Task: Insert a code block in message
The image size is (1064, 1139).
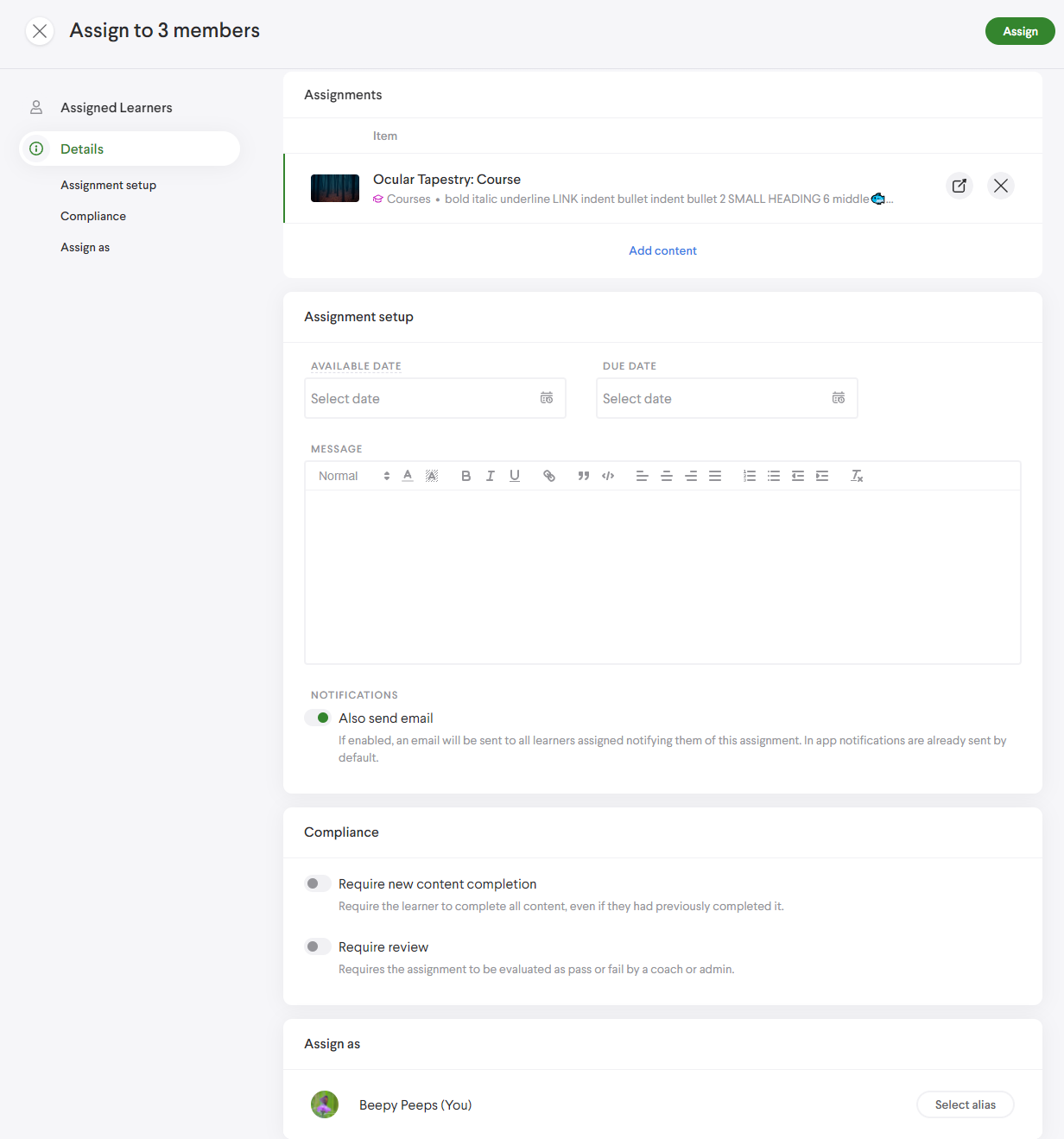Action: coord(608,476)
